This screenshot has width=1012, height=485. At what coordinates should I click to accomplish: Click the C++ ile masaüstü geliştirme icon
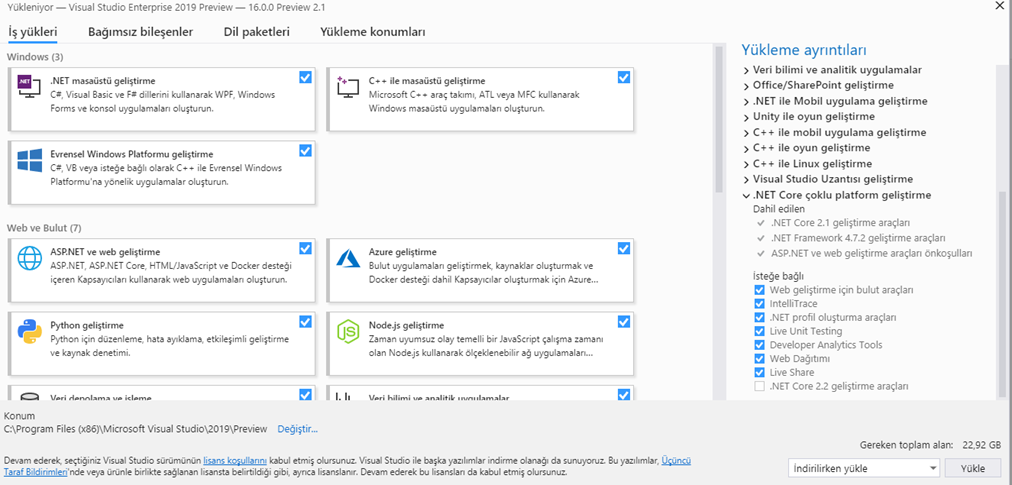click(347, 87)
